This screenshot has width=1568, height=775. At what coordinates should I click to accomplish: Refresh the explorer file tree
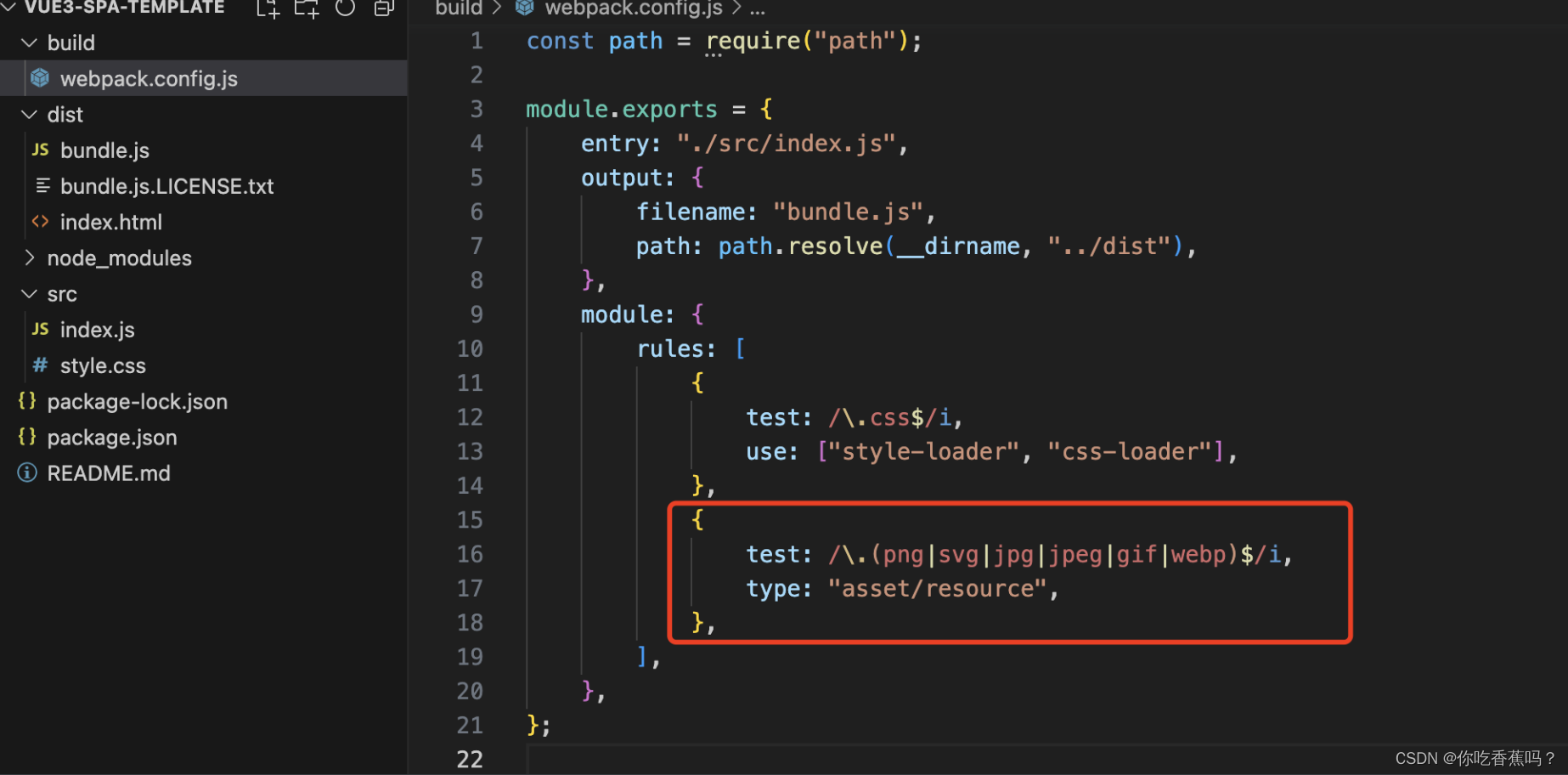[x=345, y=8]
